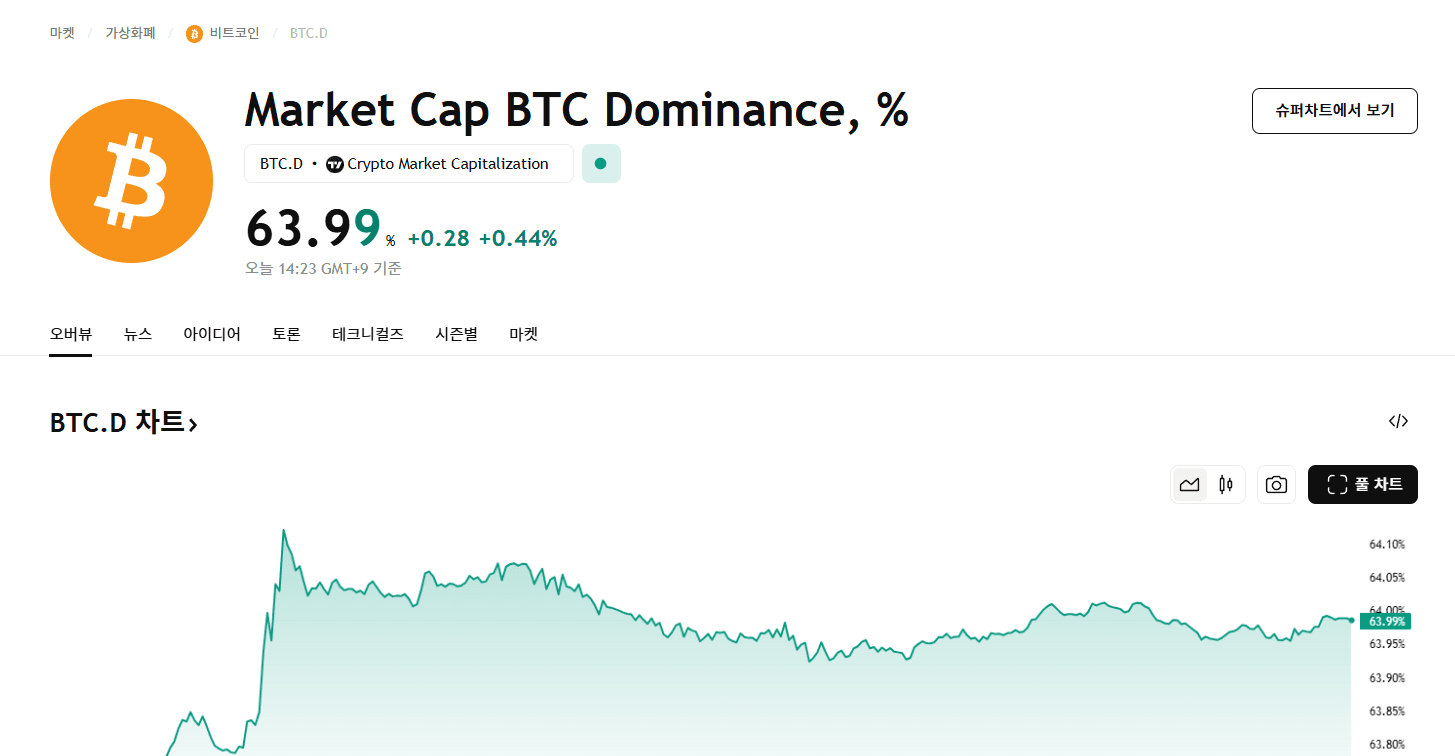Click the green market status dot

coord(601,164)
